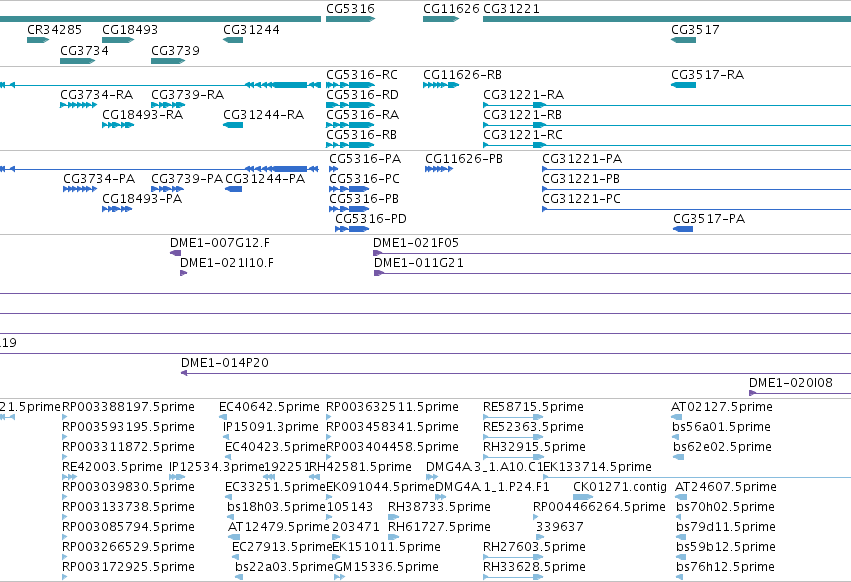The height and width of the screenshot is (582, 851).
Task: Click transcript label CG5316-RA
Action: click(x=362, y=115)
